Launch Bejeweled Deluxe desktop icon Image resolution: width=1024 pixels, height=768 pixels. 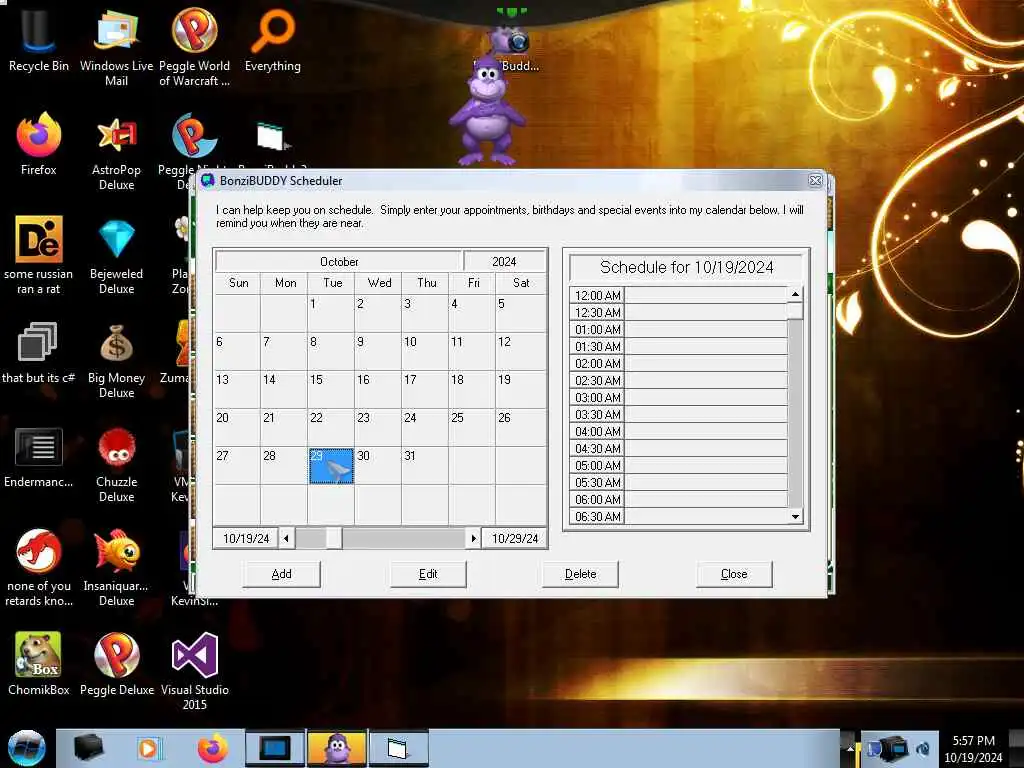[116, 255]
